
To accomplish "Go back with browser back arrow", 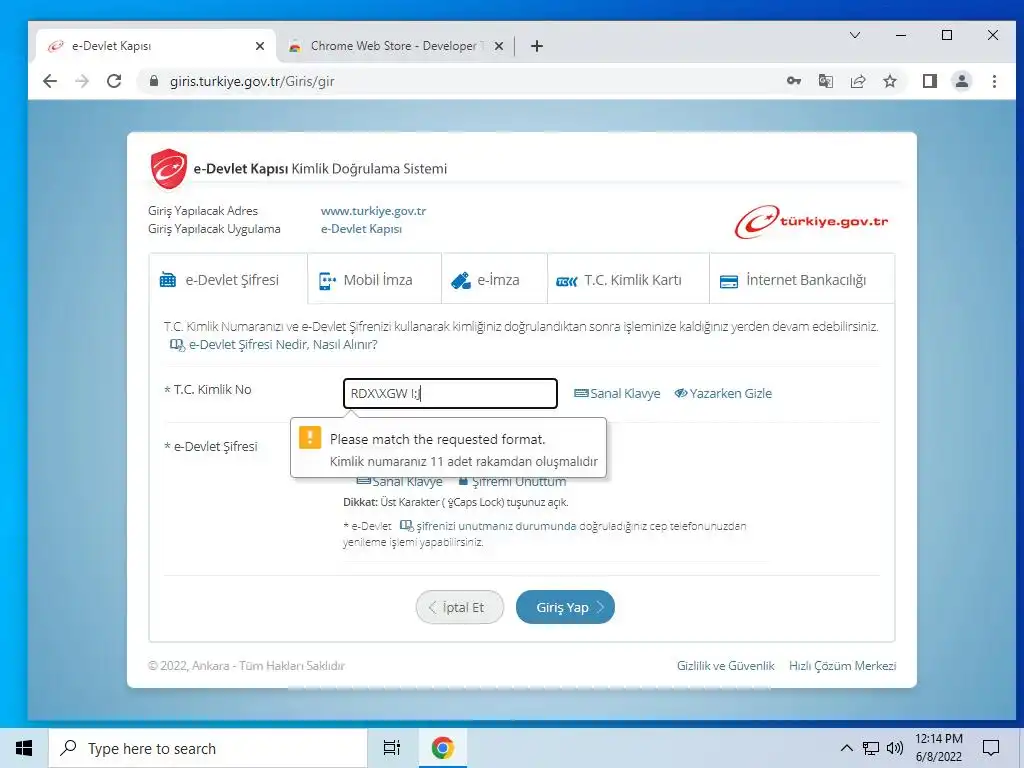I will pos(50,81).
